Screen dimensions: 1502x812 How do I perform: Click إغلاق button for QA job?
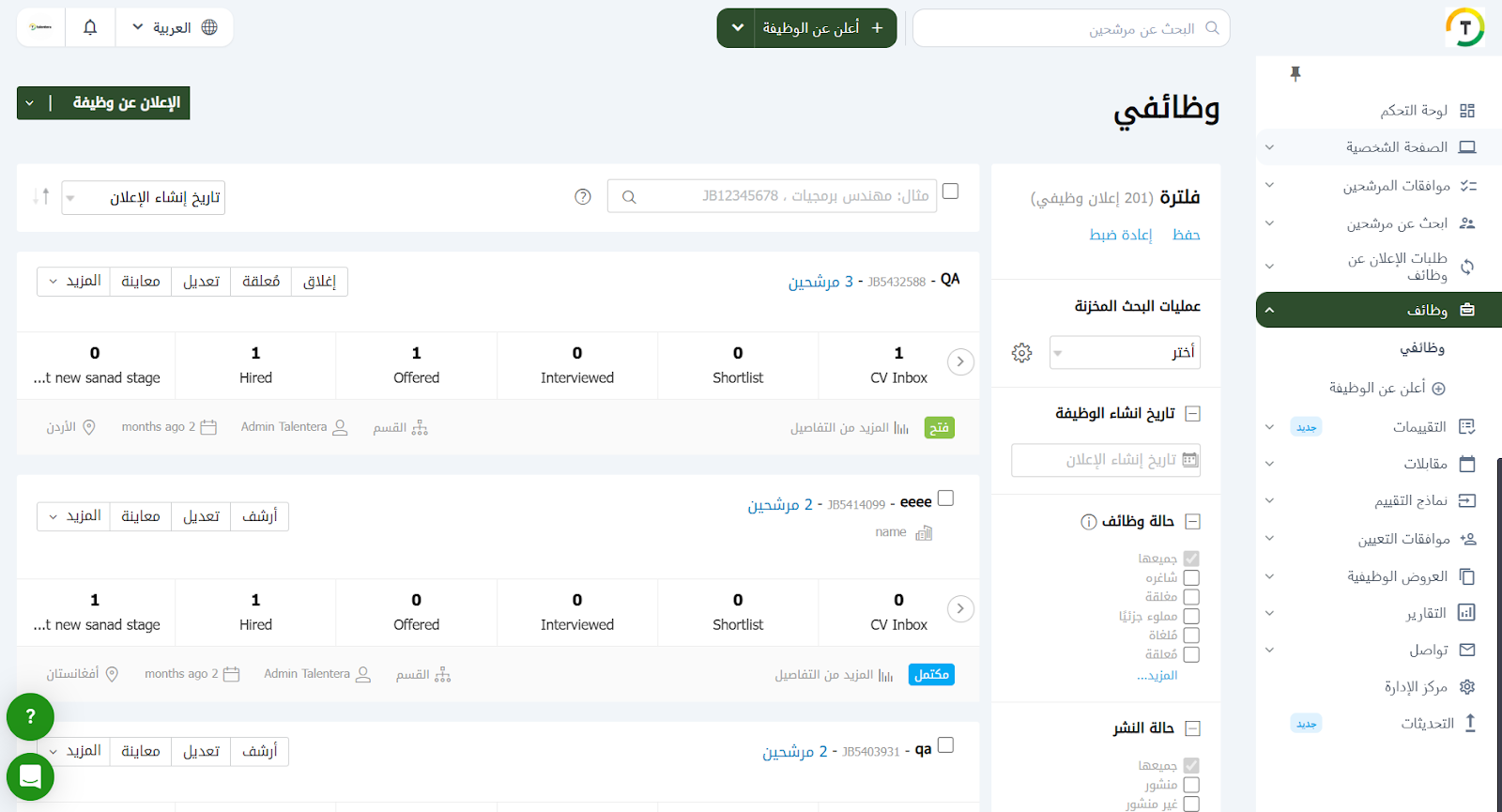tap(319, 282)
